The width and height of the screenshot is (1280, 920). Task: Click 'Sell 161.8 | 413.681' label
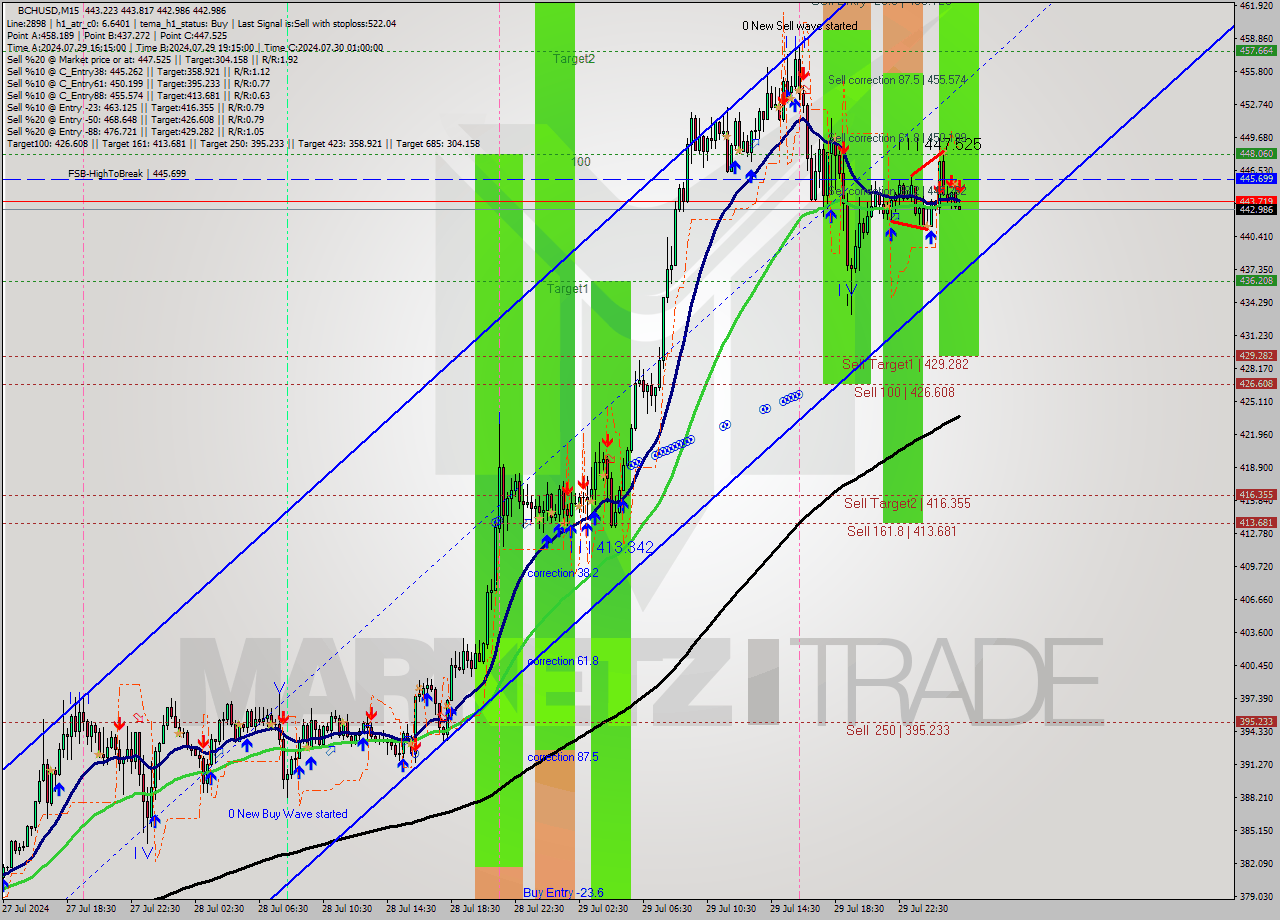click(x=902, y=531)
